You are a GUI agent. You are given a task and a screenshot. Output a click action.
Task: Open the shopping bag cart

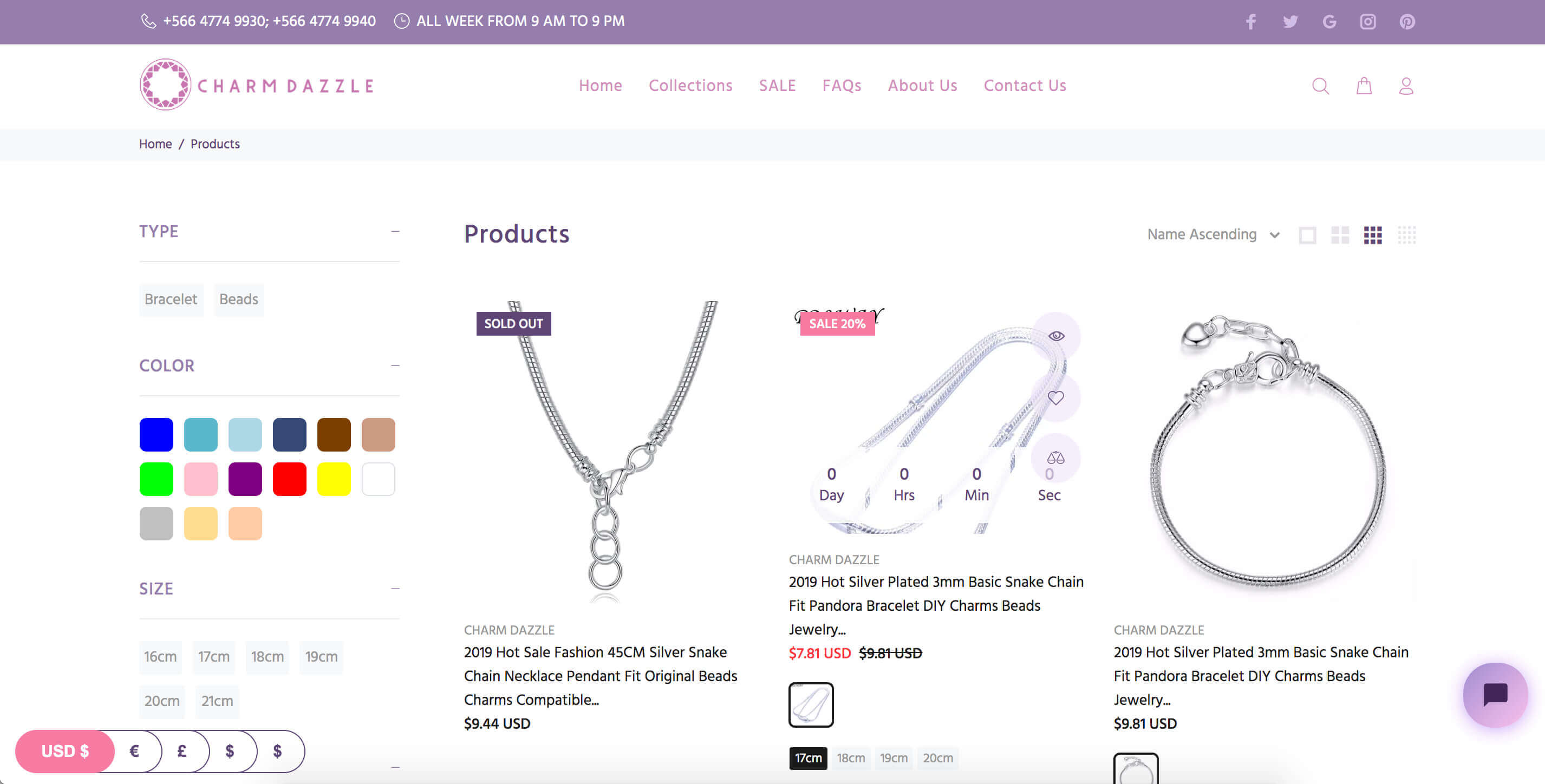[1364, 87]
